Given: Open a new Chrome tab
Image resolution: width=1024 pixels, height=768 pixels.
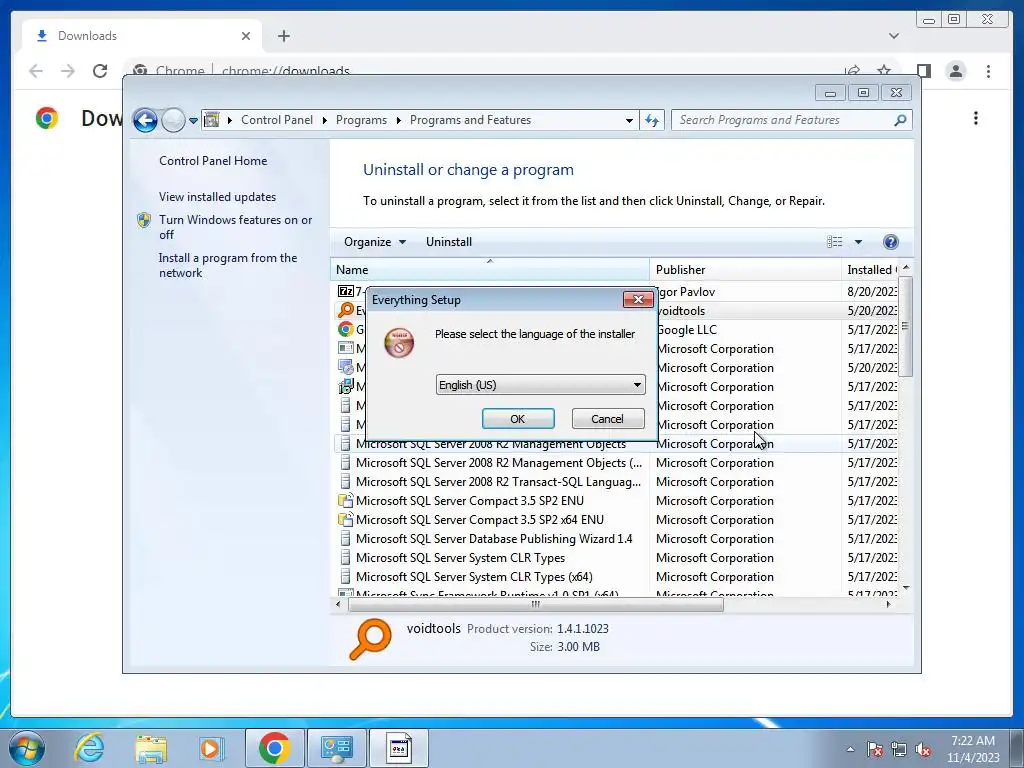Looking at the screenshot, I should tap(283, 36).
